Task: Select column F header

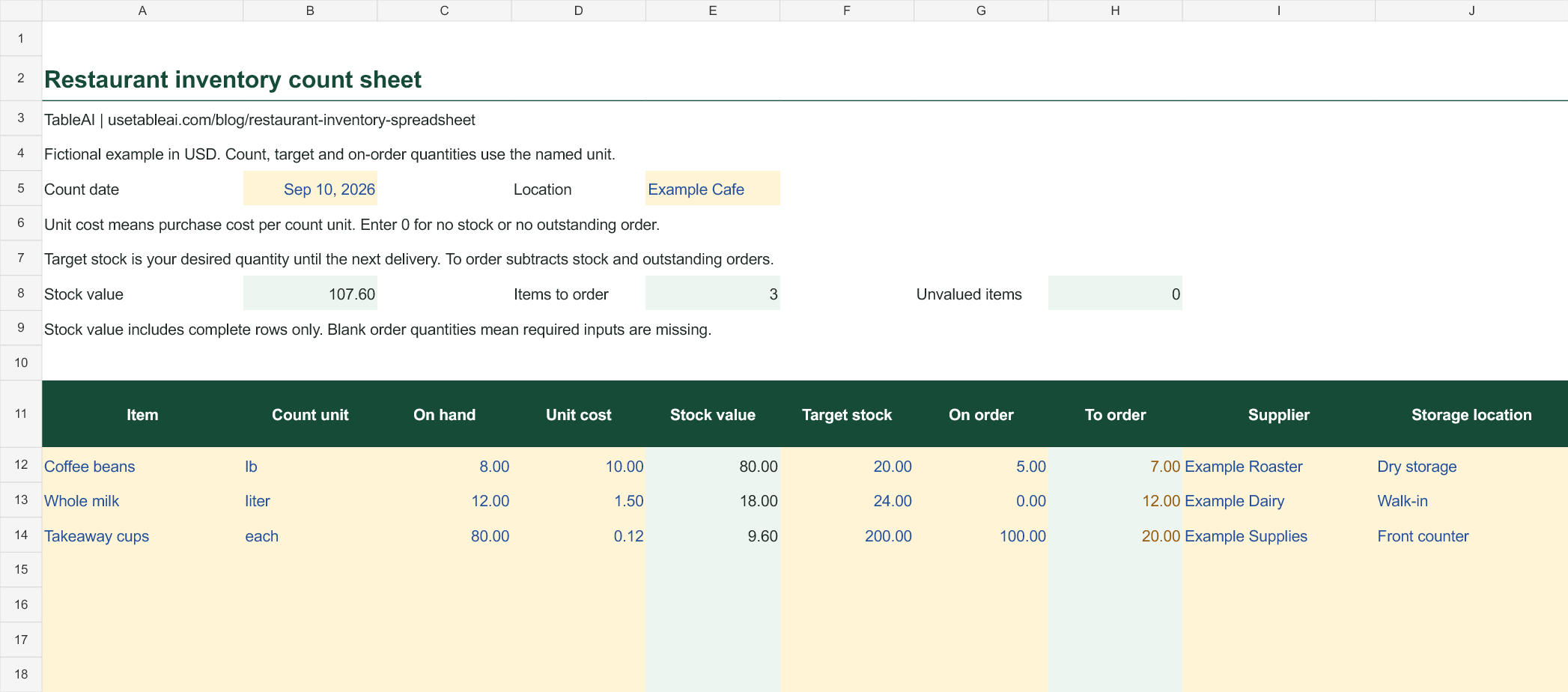Action: pyautogui.click(x=846, y=10)
